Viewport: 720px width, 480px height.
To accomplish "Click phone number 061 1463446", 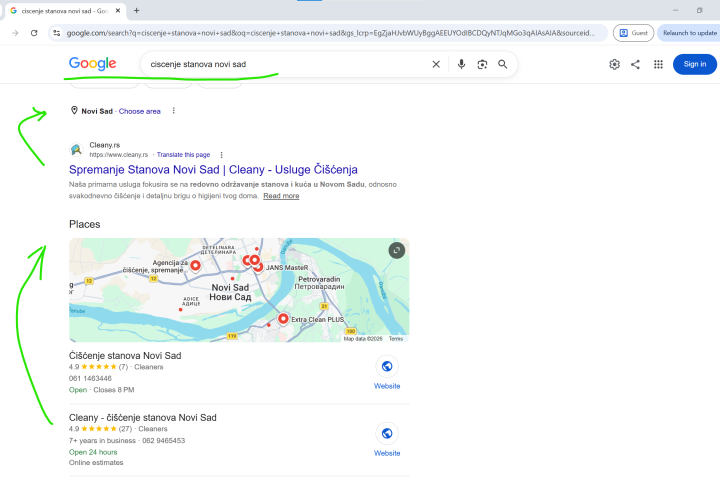I will coord(90,378).
